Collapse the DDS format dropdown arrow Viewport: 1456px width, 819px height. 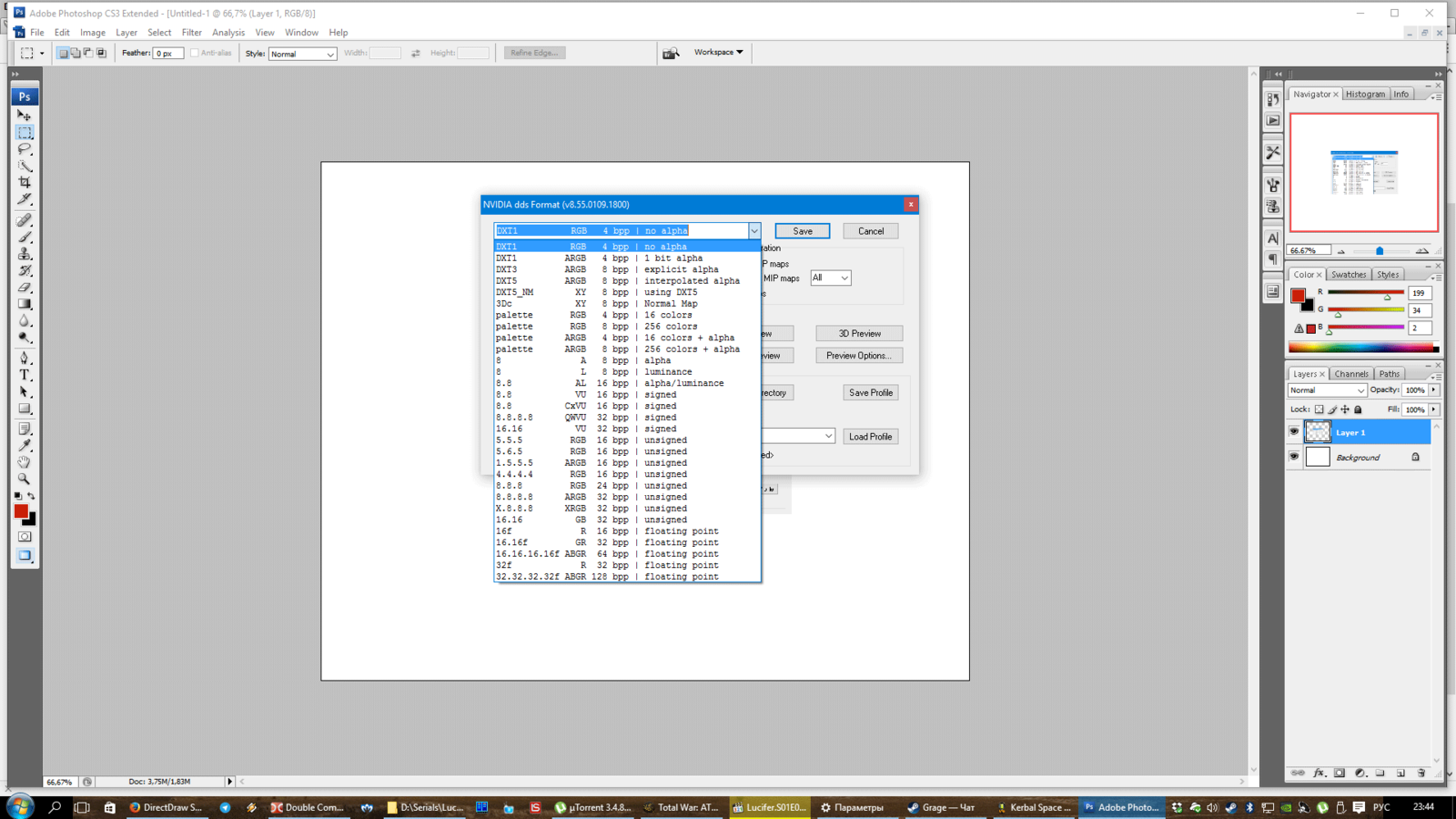click(754, 231)
